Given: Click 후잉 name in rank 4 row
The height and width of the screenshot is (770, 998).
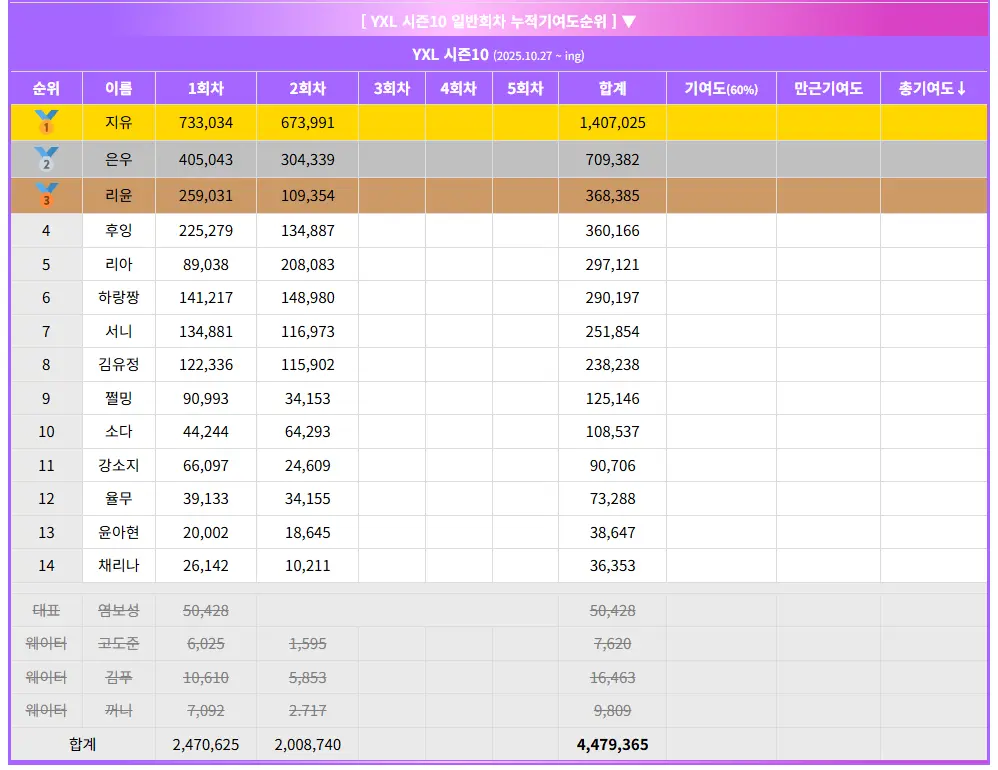Looking at the screenshot, I should click(x=119, y=231).
